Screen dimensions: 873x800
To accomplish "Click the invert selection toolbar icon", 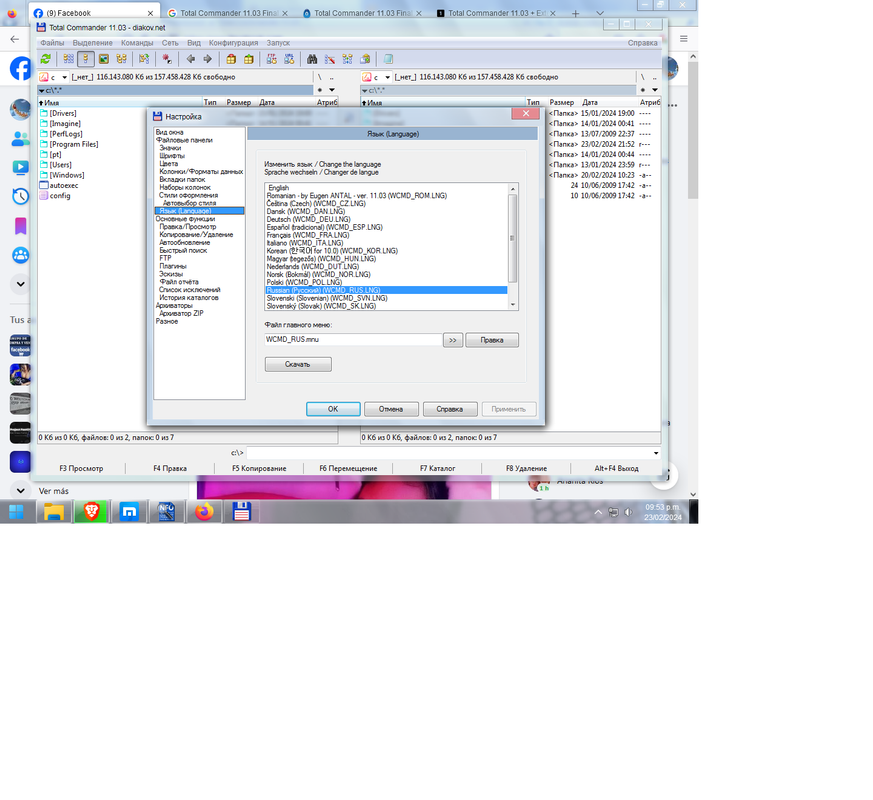I will [144, 59].
